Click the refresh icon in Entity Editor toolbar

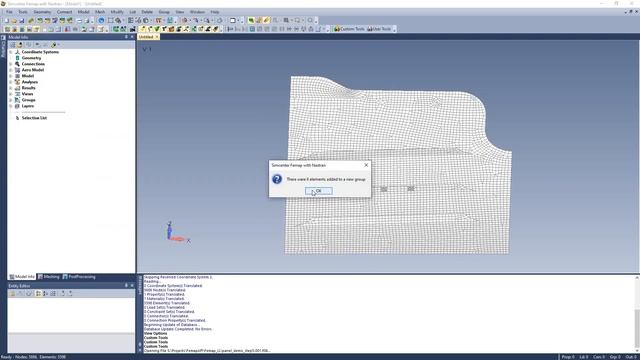29,293
